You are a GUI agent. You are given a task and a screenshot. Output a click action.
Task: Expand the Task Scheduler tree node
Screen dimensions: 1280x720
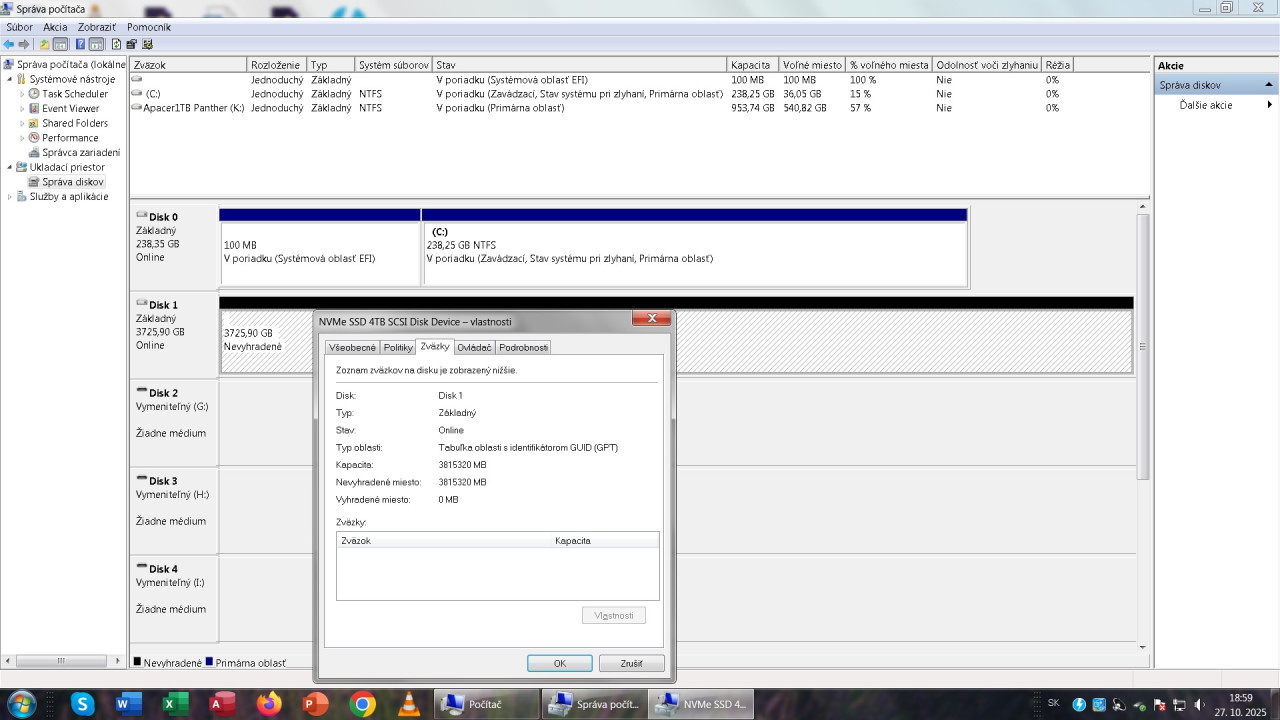pos(22,94)
